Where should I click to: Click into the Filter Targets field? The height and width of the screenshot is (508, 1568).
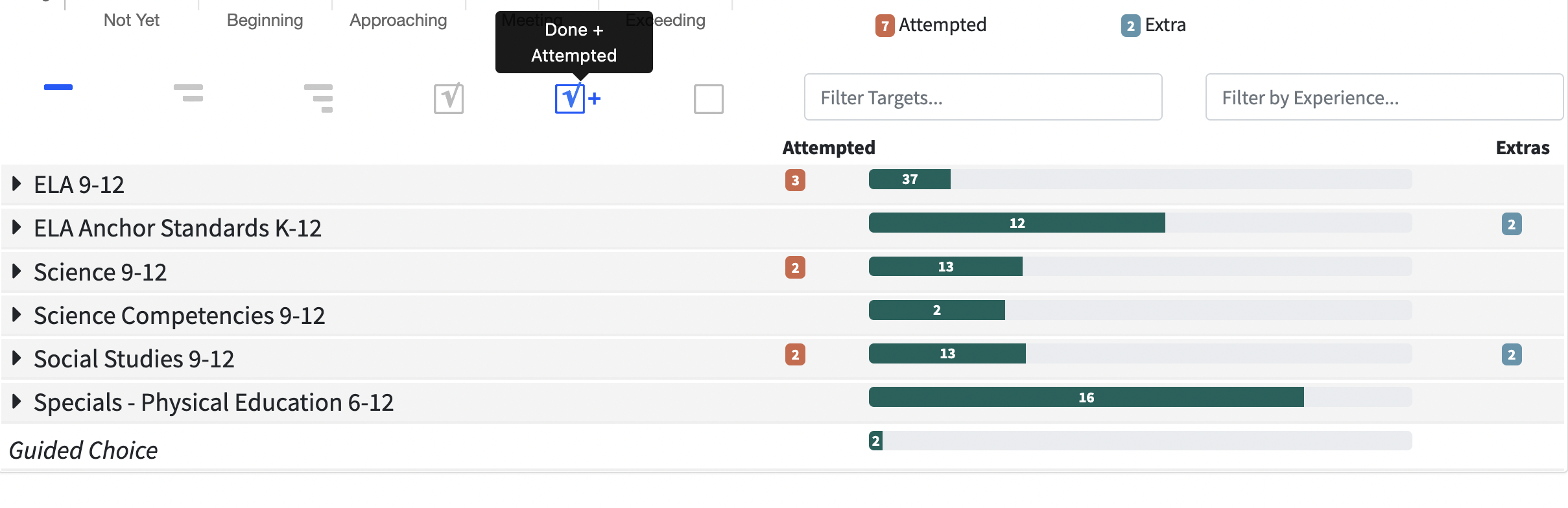tap(982, 97)
